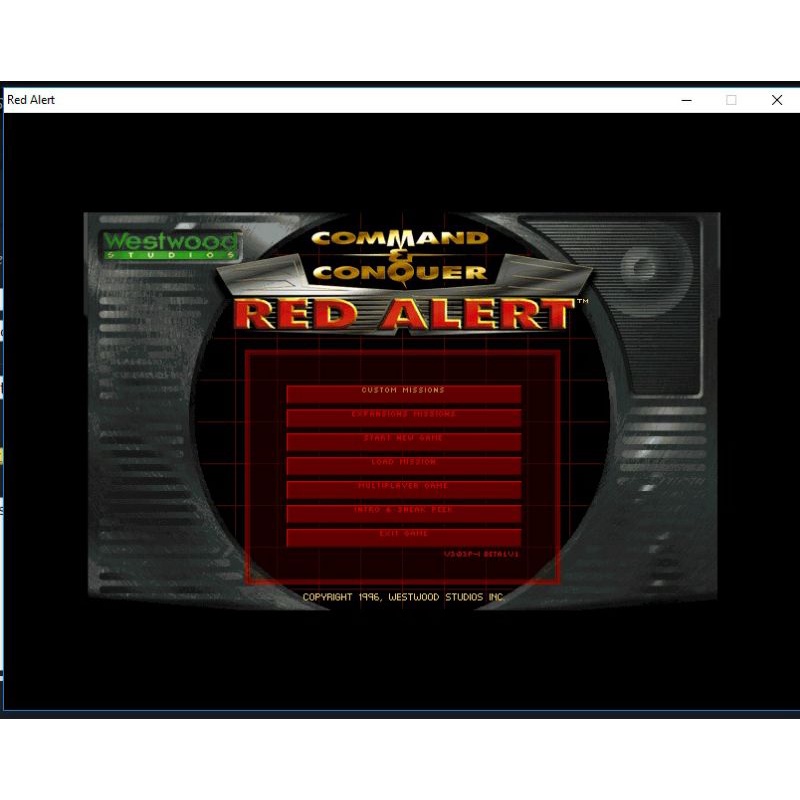Open the Expansions Missions menu entry

click(x=403, y=415)
